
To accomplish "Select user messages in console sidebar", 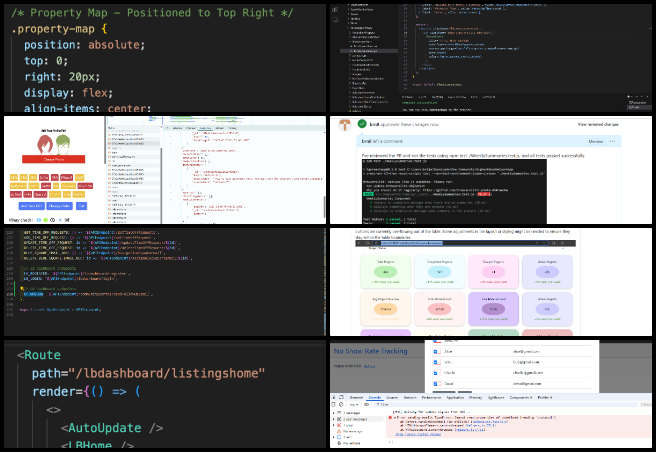I will tap(355, 419).
